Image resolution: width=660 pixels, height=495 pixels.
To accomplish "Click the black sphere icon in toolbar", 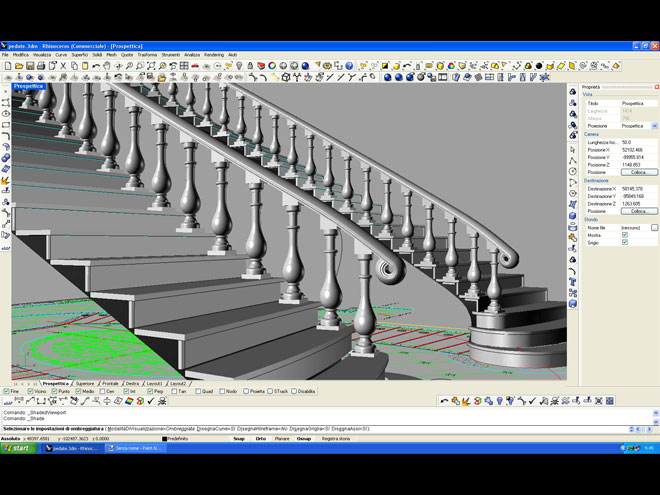I will tap(539, 66).
